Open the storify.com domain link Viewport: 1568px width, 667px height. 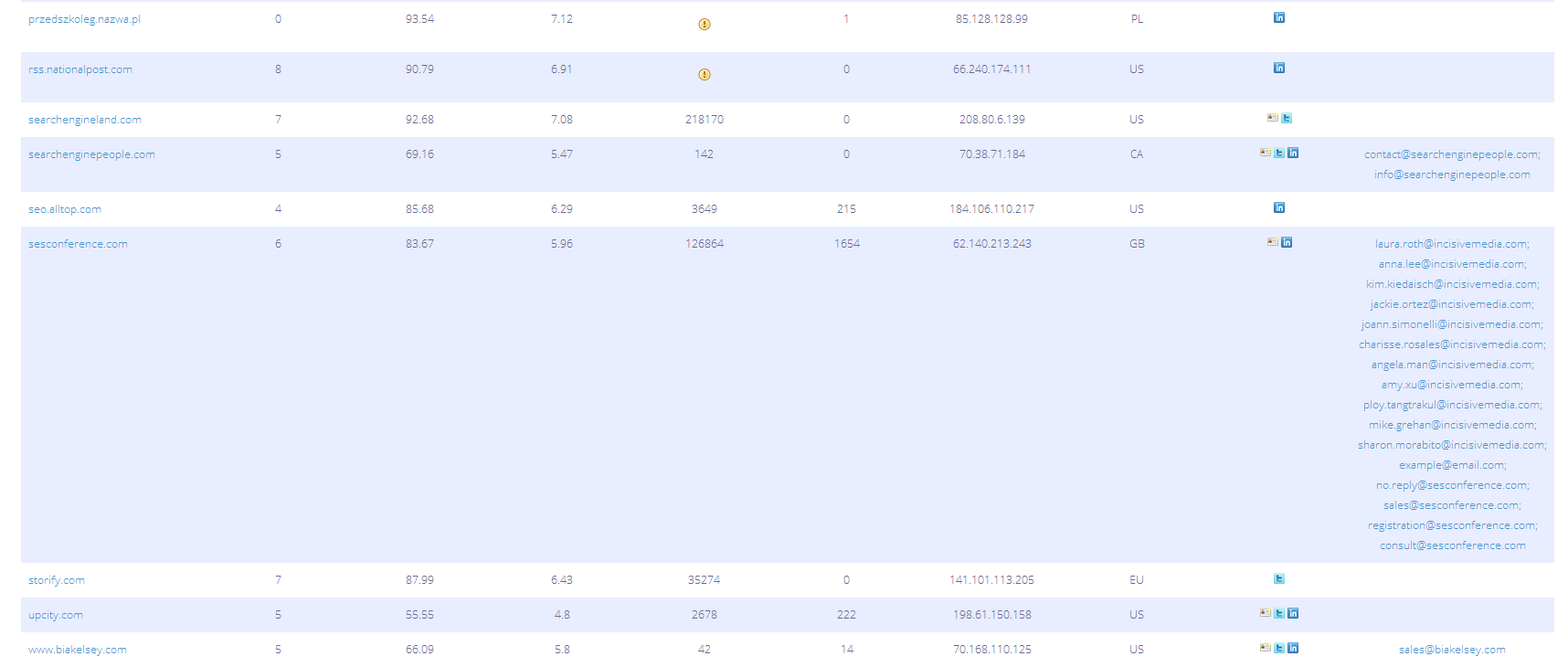coord(57,580)
